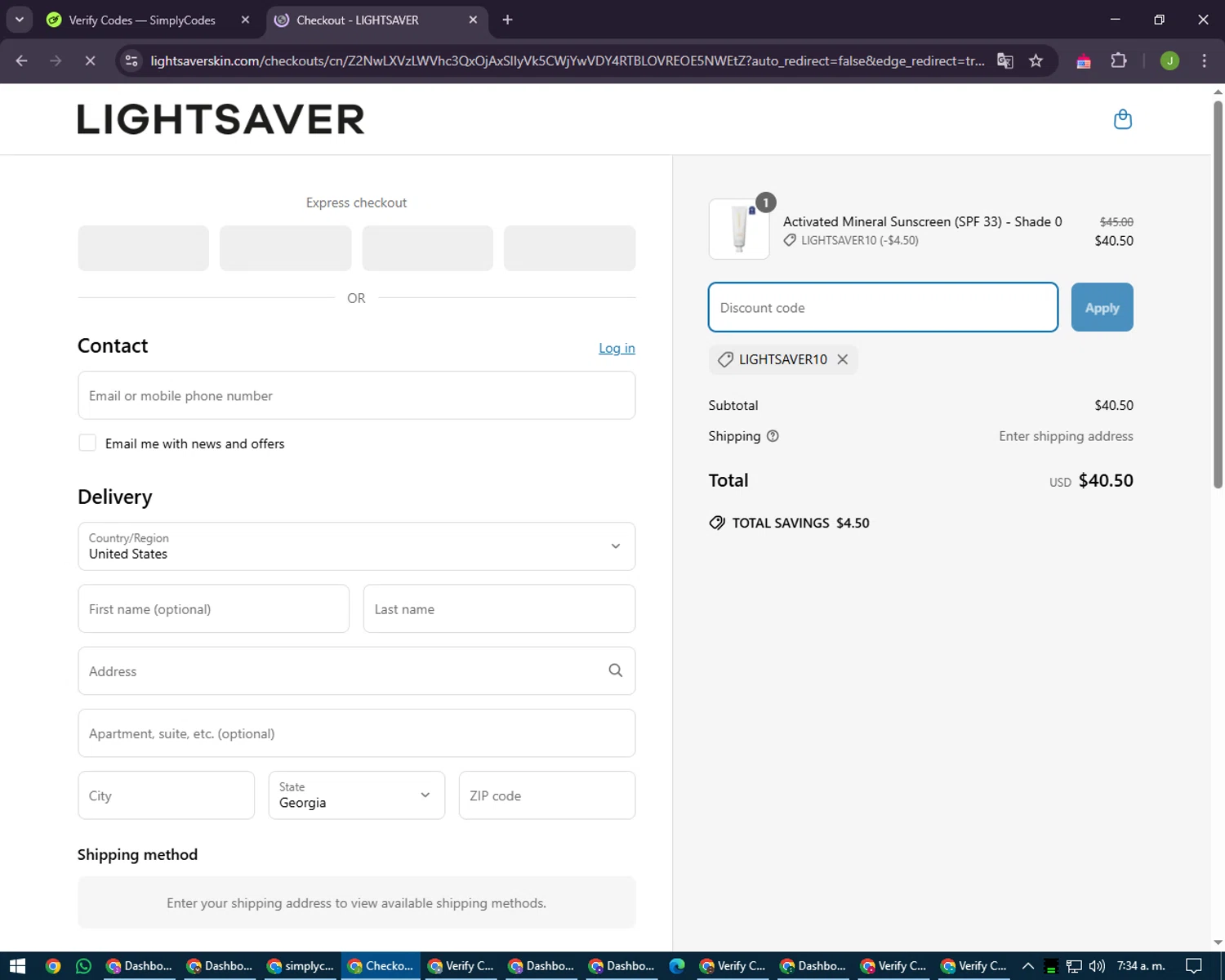
Task: Click the taskbar clock showing 7:34 a. m.
Action: coord(1141,966)
